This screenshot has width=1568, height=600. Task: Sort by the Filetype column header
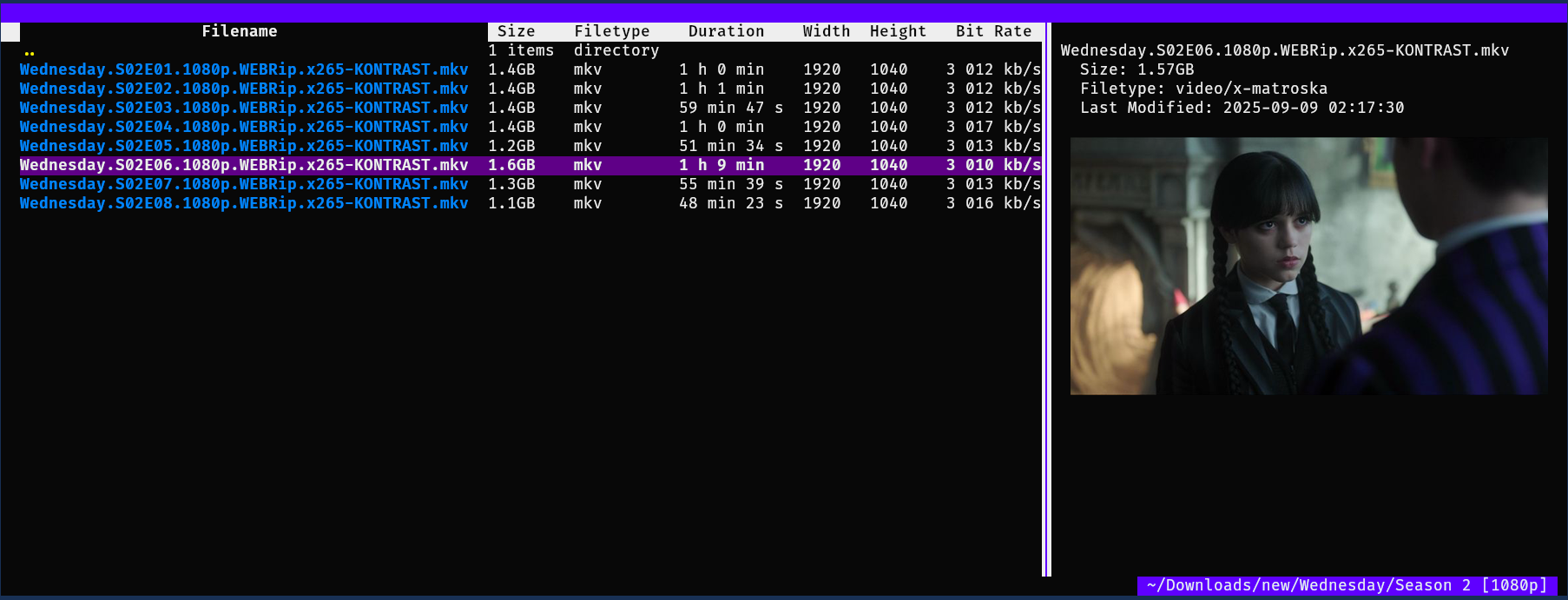click(612, 31)
